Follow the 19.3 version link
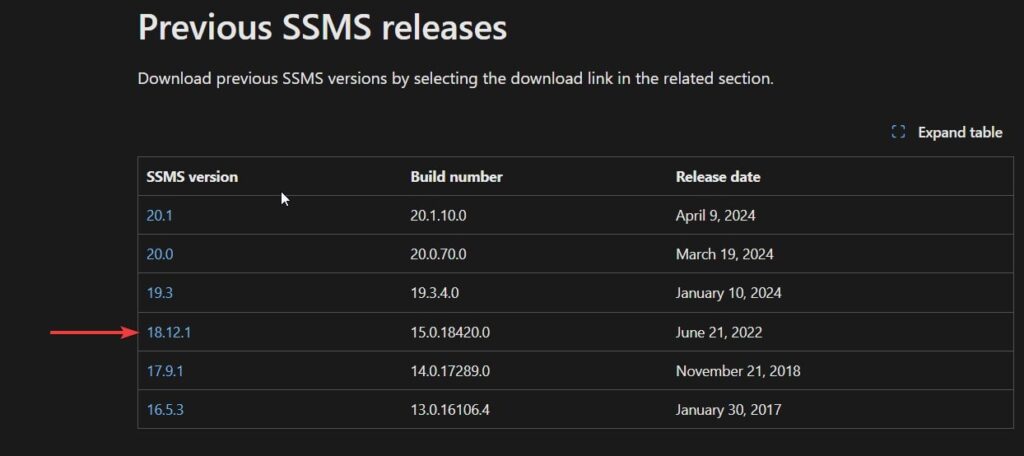This screenshot has width=1024, height=456. pyautogui.click(x=159, y=293)
